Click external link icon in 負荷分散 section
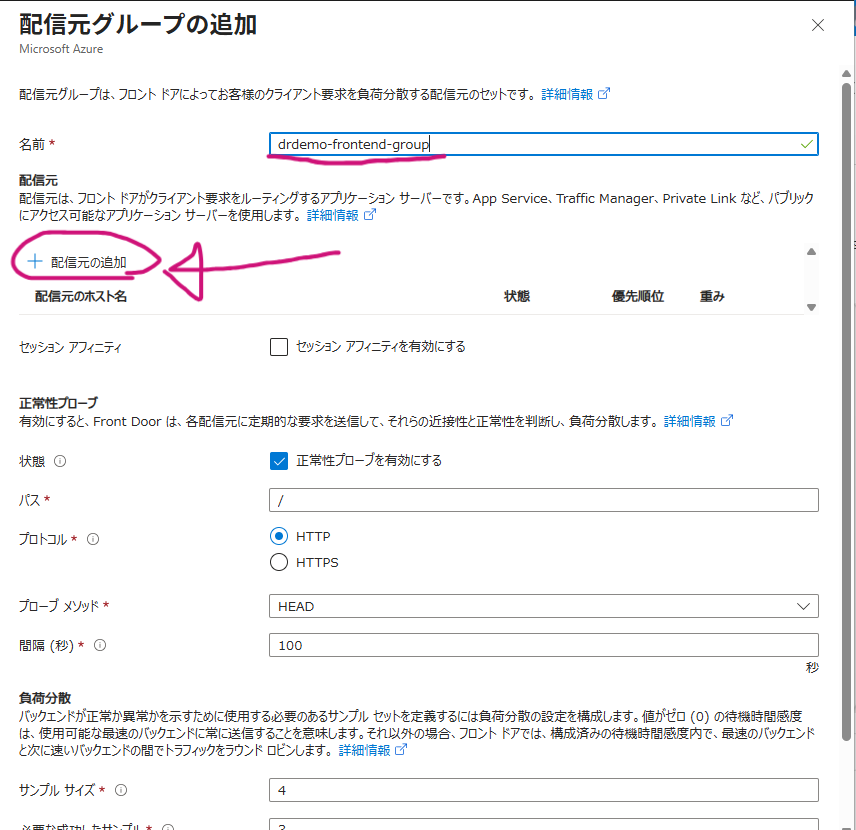Screen dimensions: 856x830 click(x=401, y=750)
